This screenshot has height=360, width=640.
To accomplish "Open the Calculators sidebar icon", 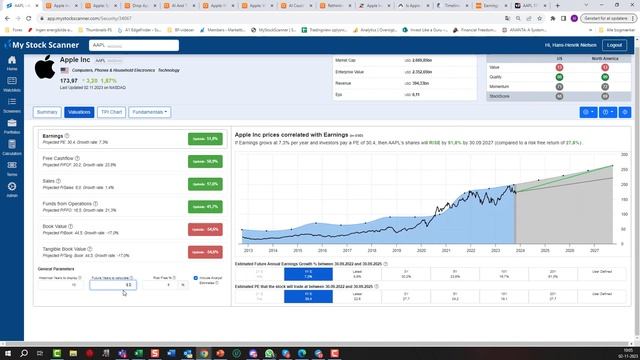I will point(12,147).
